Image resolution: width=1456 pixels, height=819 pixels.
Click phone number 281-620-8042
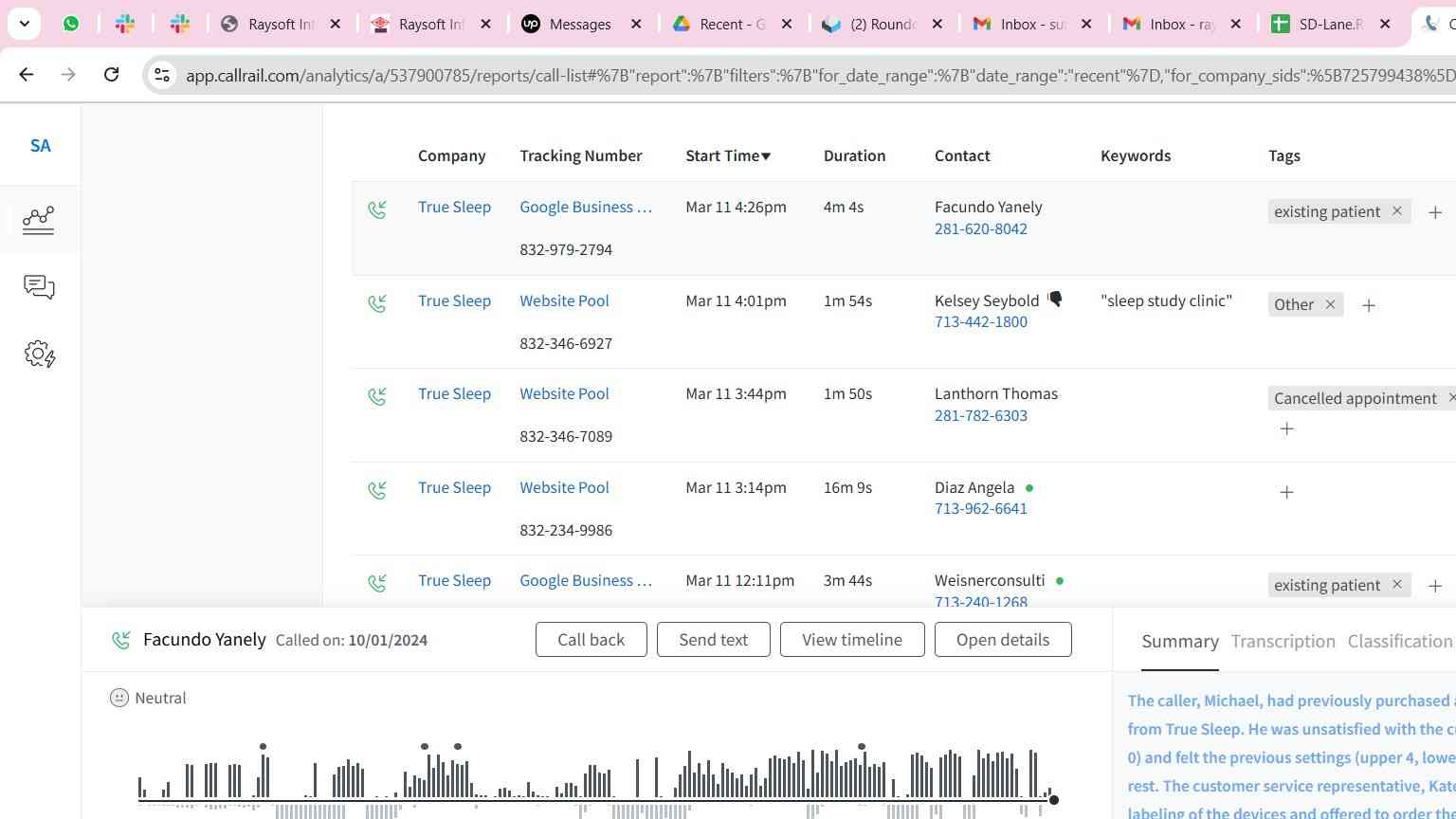point(981,228)
